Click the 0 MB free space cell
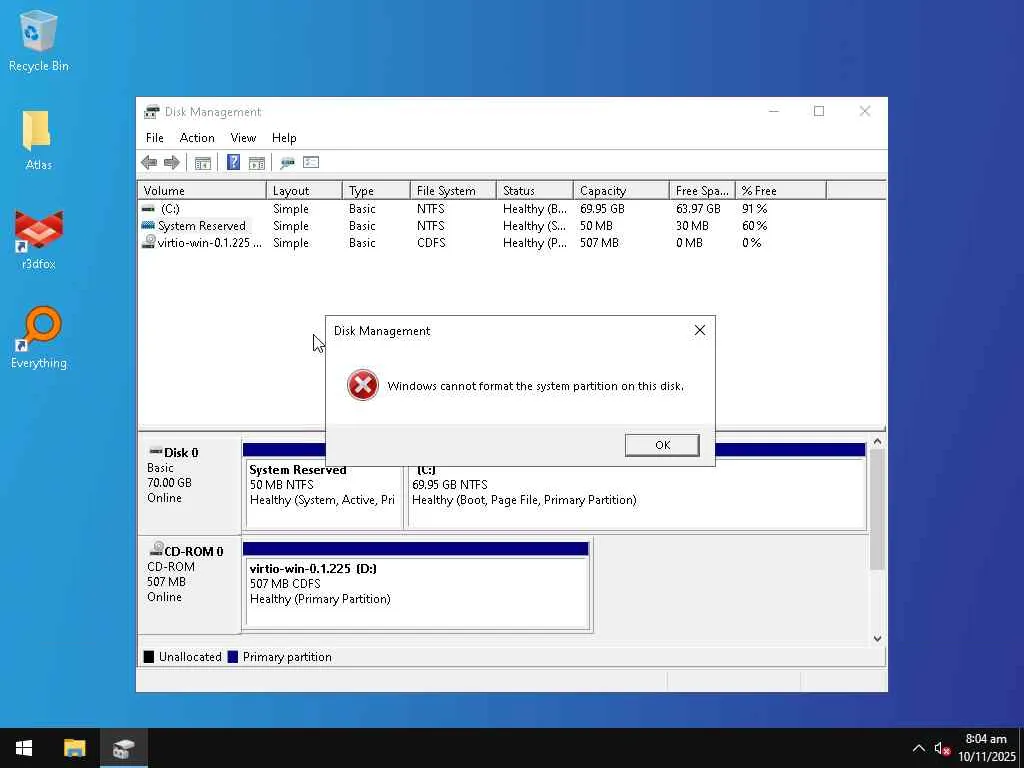Screen dimensions: 1024x768 pyautogui.click(x=689, y=243)
